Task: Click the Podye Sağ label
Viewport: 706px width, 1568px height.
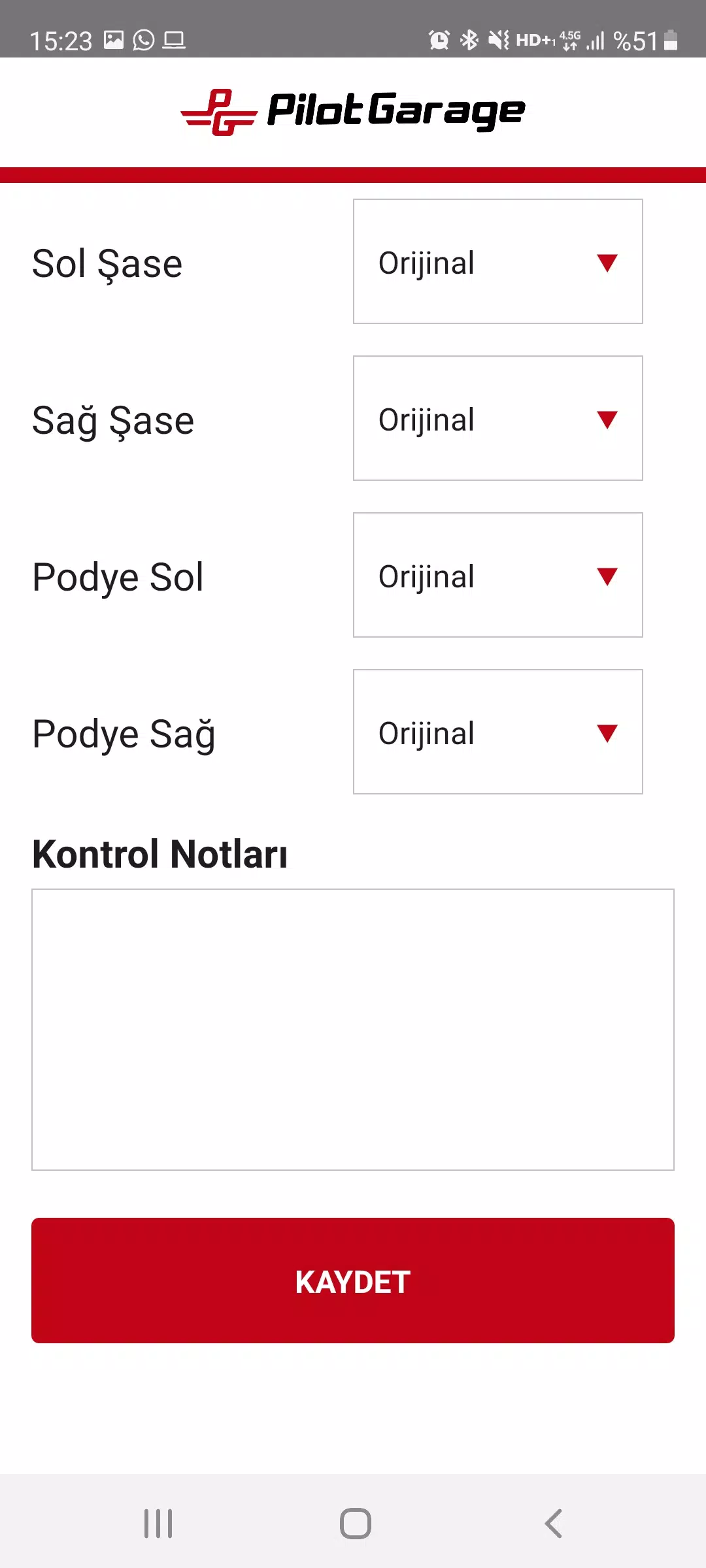Action: click(x=124, y=734)
